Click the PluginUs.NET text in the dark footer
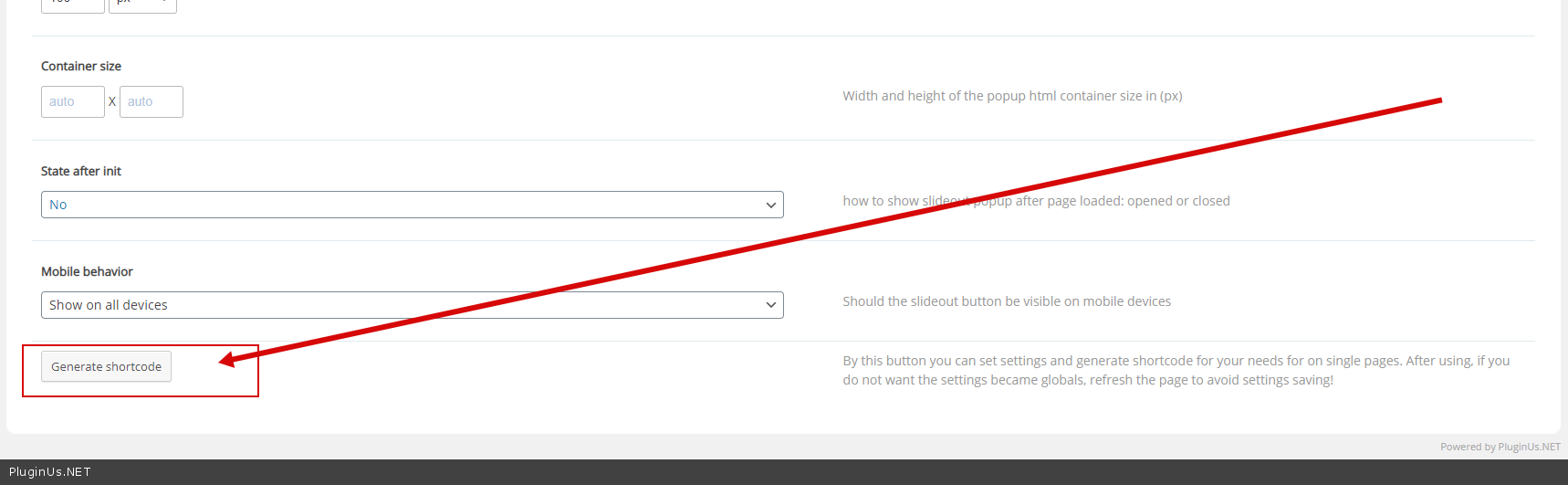 50,471
